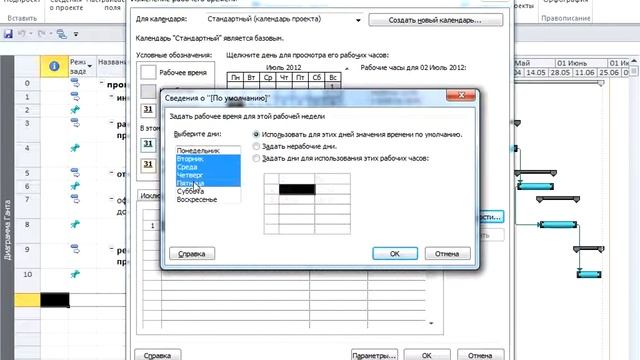Viewport: 640px width, 360px height.
Task: Click 'Параметры...' button in working time dialog
Action: point(374,355)
